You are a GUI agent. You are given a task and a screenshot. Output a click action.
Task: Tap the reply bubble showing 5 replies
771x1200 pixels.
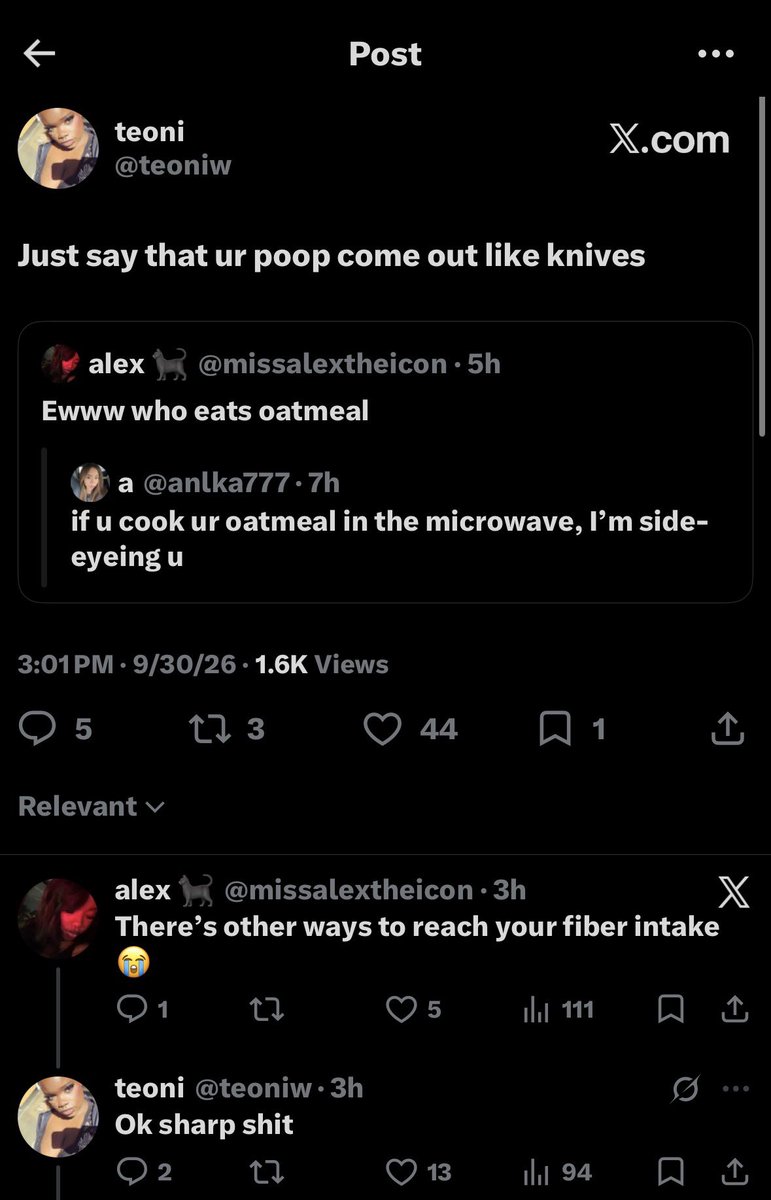[55, 730]
